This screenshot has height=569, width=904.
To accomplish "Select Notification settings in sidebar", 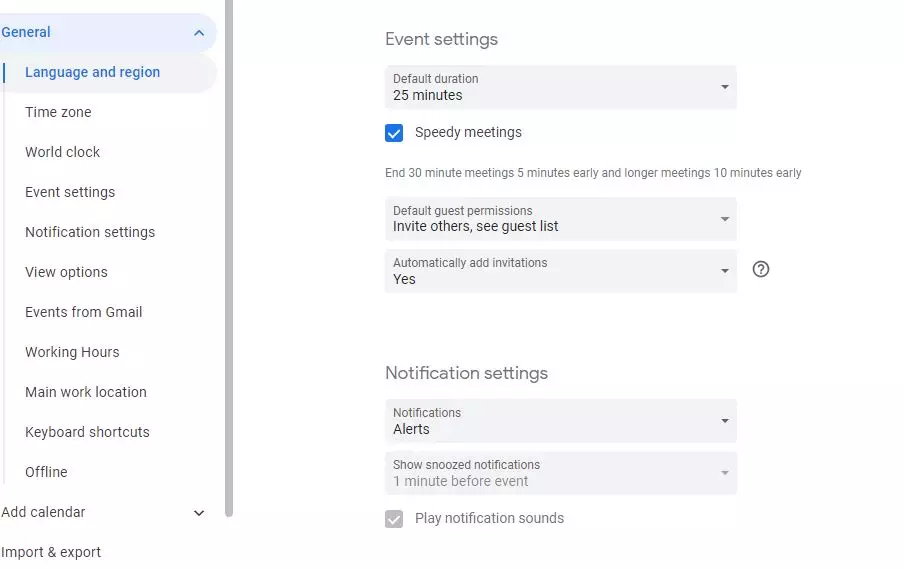I will pyautogui.click(x=90, y=233).
